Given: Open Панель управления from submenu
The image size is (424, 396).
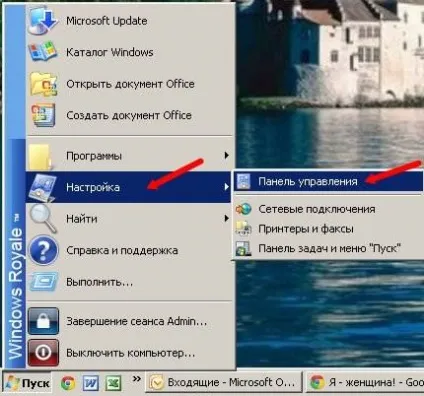Looking at the screenshot, I should click(x=328, y=181).
